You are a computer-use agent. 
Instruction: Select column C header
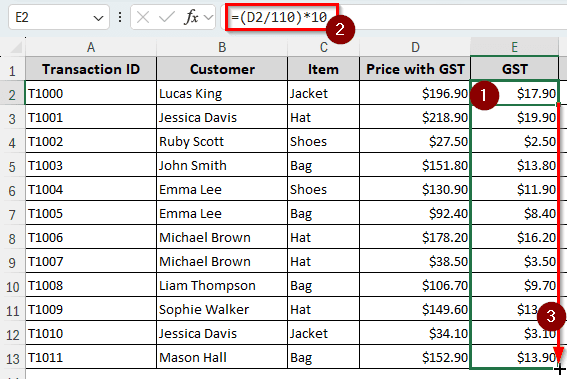(x=324, y=47)
